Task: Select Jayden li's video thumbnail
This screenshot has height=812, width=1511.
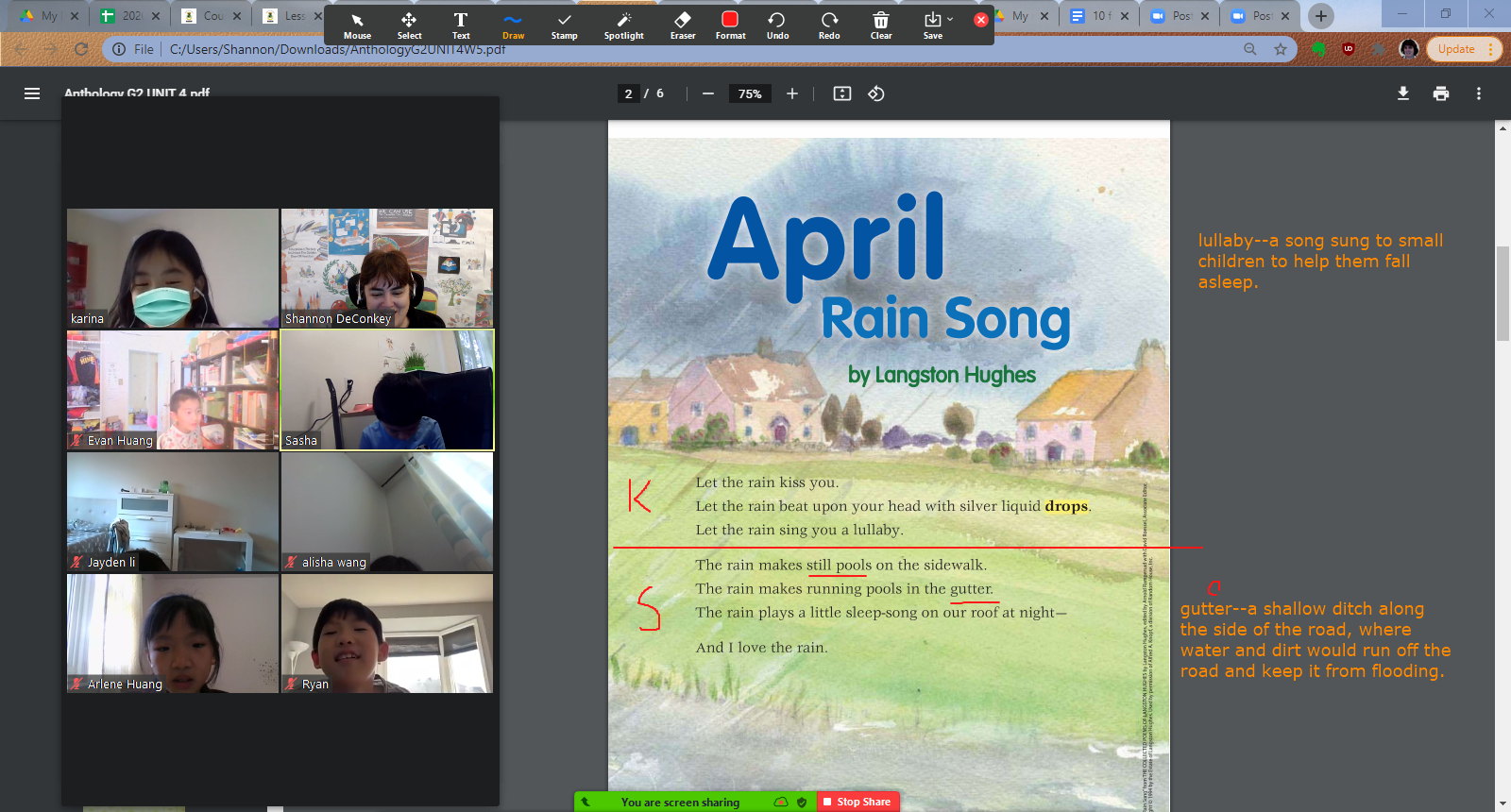Action: tap(173, 512)
